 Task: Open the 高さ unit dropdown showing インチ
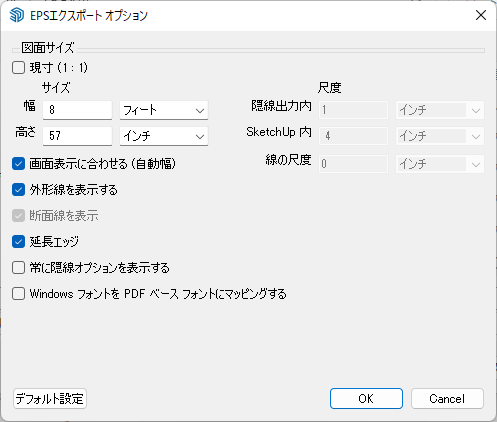164,136
